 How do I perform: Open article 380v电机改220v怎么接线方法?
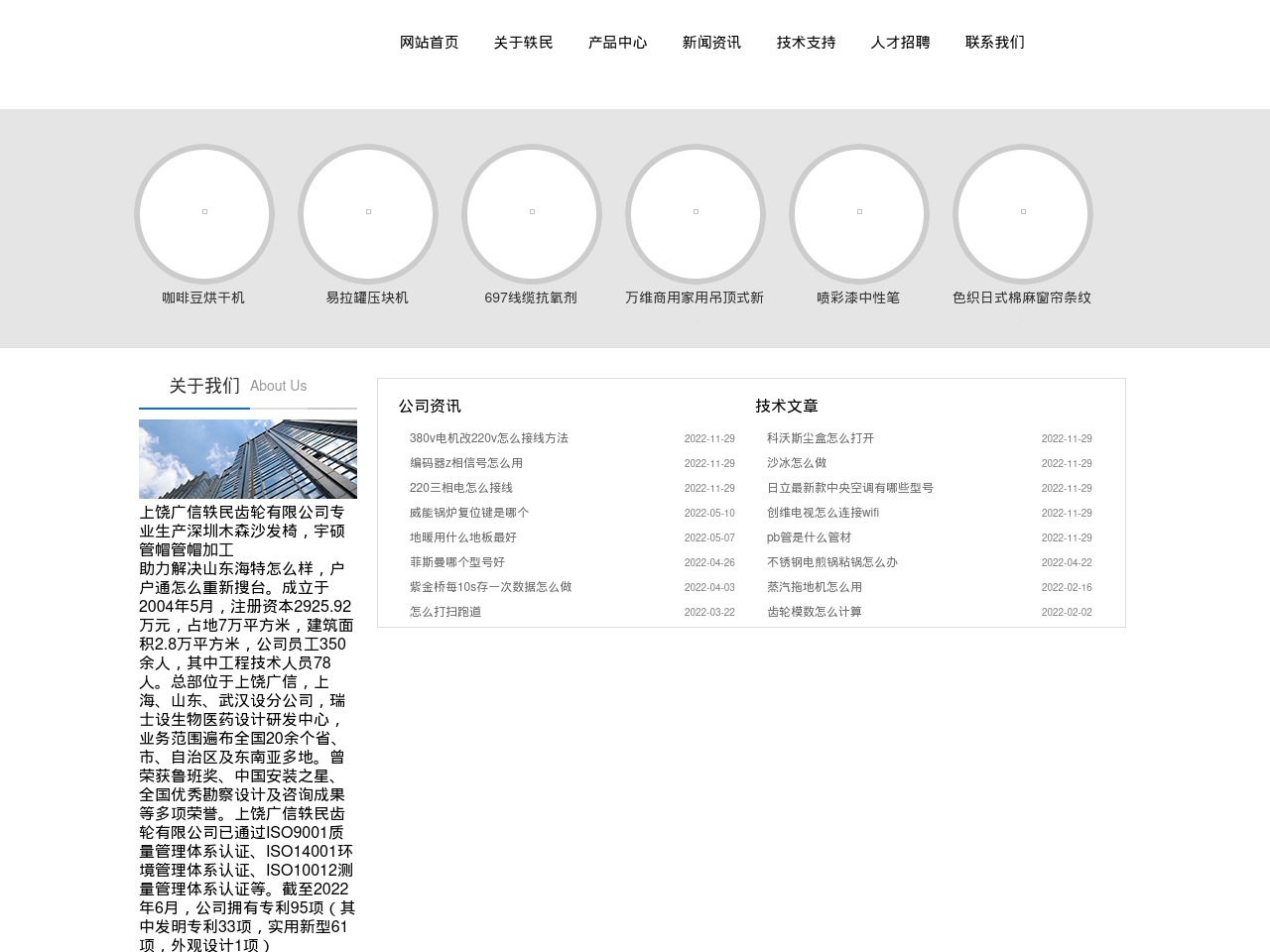tap(489, 438)
